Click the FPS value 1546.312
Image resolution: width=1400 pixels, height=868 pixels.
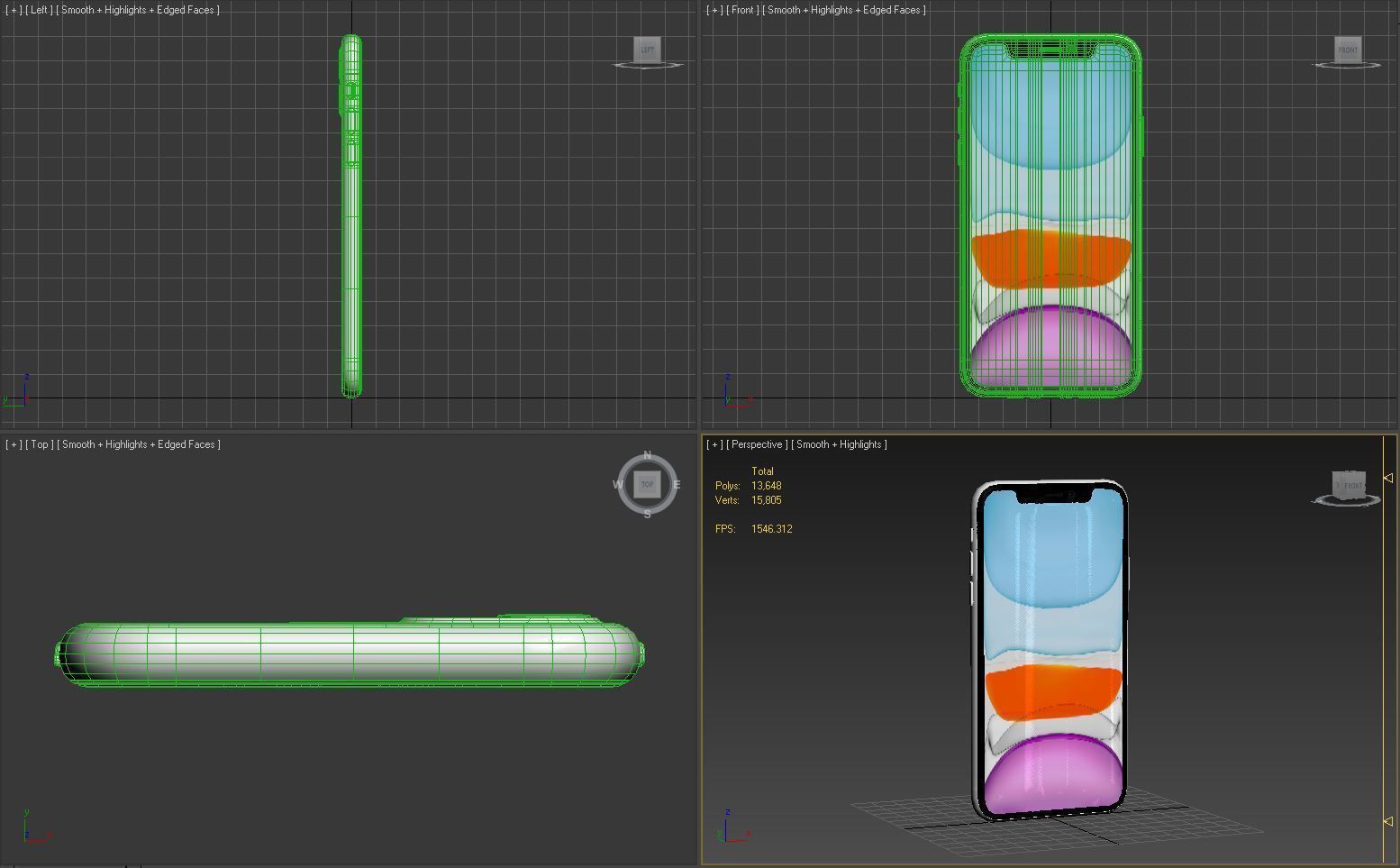pos(771,529)
